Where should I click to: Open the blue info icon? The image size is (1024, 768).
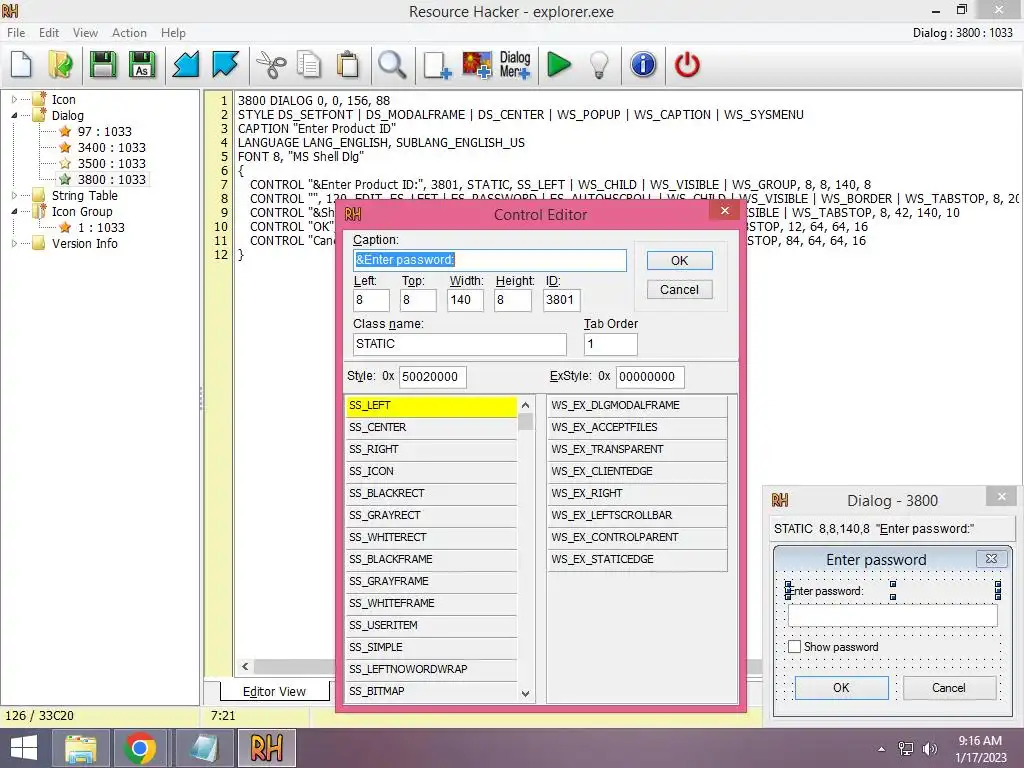[x=643, y=65]
